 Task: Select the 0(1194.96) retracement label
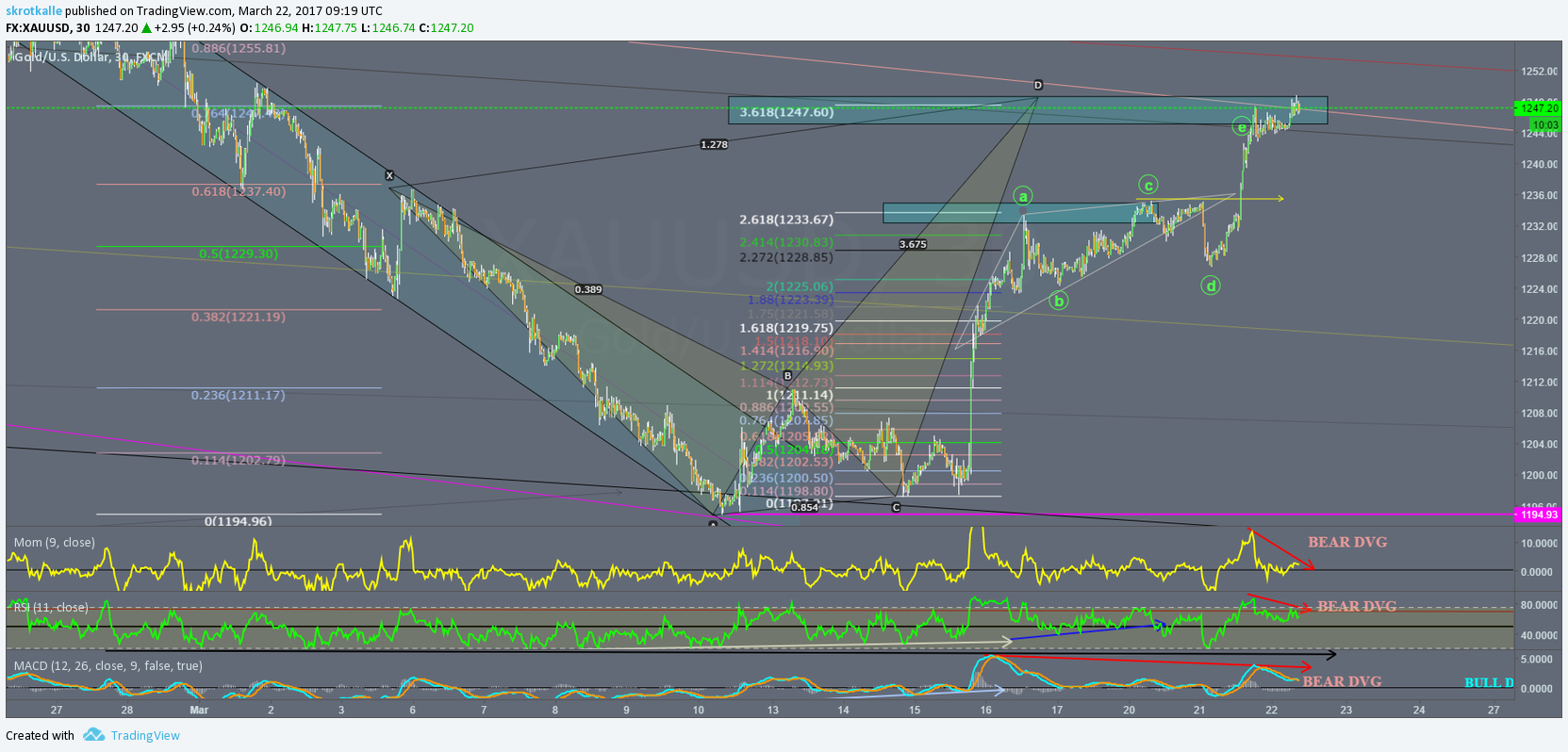tap(239, 521)
